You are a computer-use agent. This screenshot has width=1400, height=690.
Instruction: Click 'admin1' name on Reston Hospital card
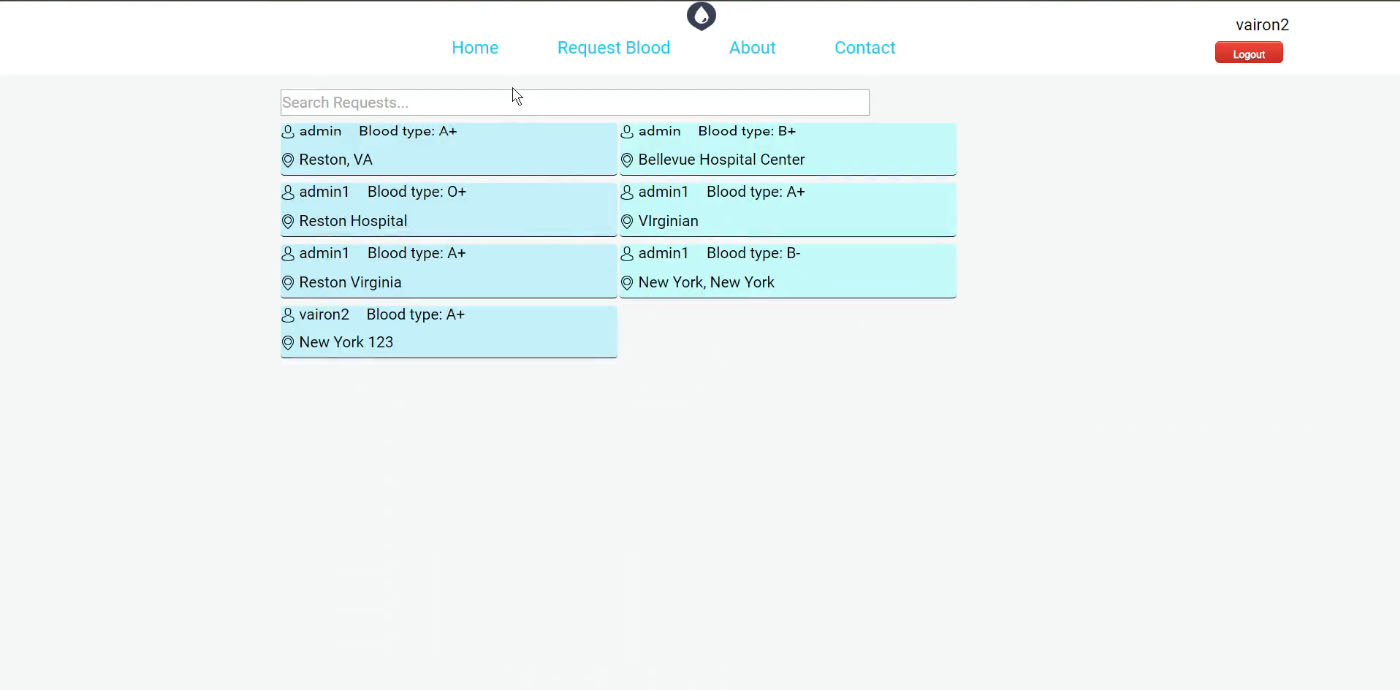pos(324,192)
